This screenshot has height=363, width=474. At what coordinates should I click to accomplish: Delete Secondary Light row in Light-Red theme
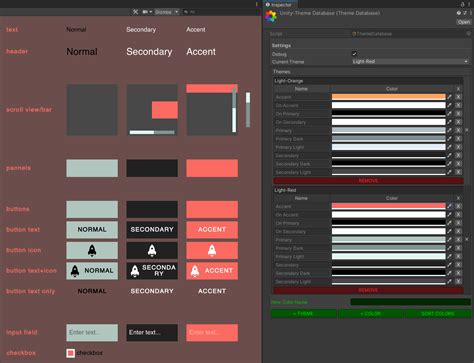pyautogui.click(x=459, y=281)
